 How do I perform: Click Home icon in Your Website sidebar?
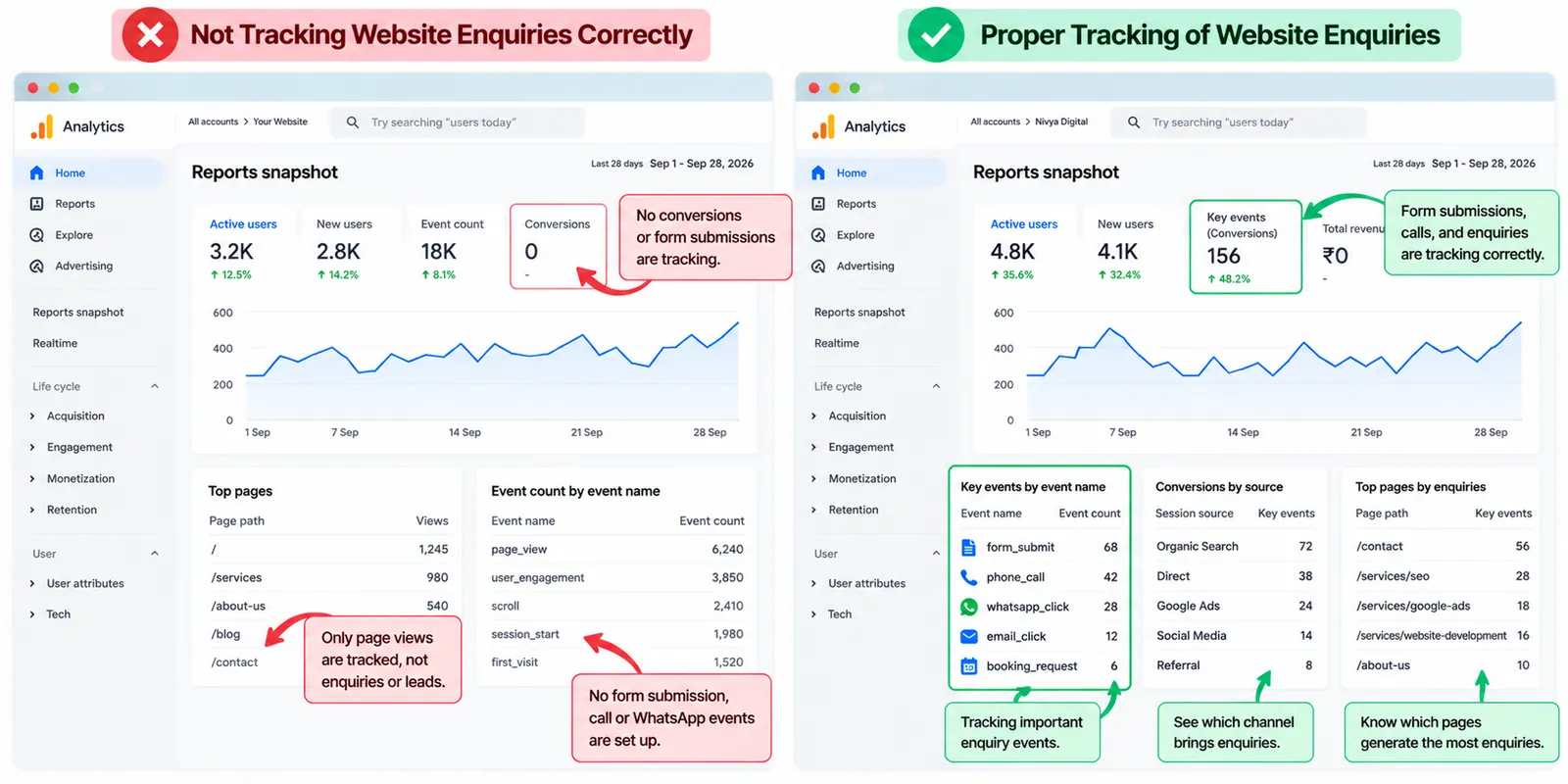pyautogui.click(x=37, y=173)
